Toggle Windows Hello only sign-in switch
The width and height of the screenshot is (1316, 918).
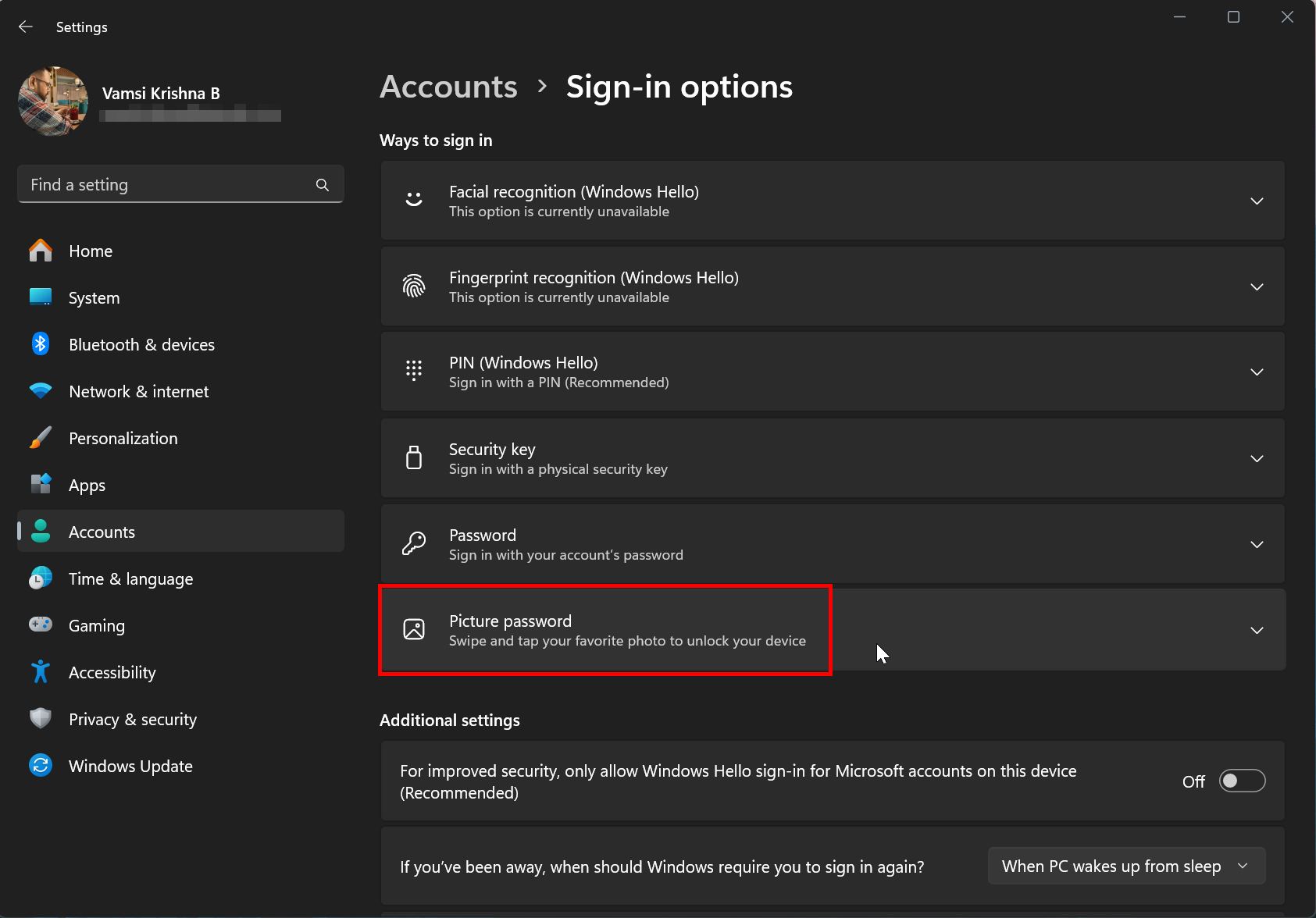[x=1242, y=781]
